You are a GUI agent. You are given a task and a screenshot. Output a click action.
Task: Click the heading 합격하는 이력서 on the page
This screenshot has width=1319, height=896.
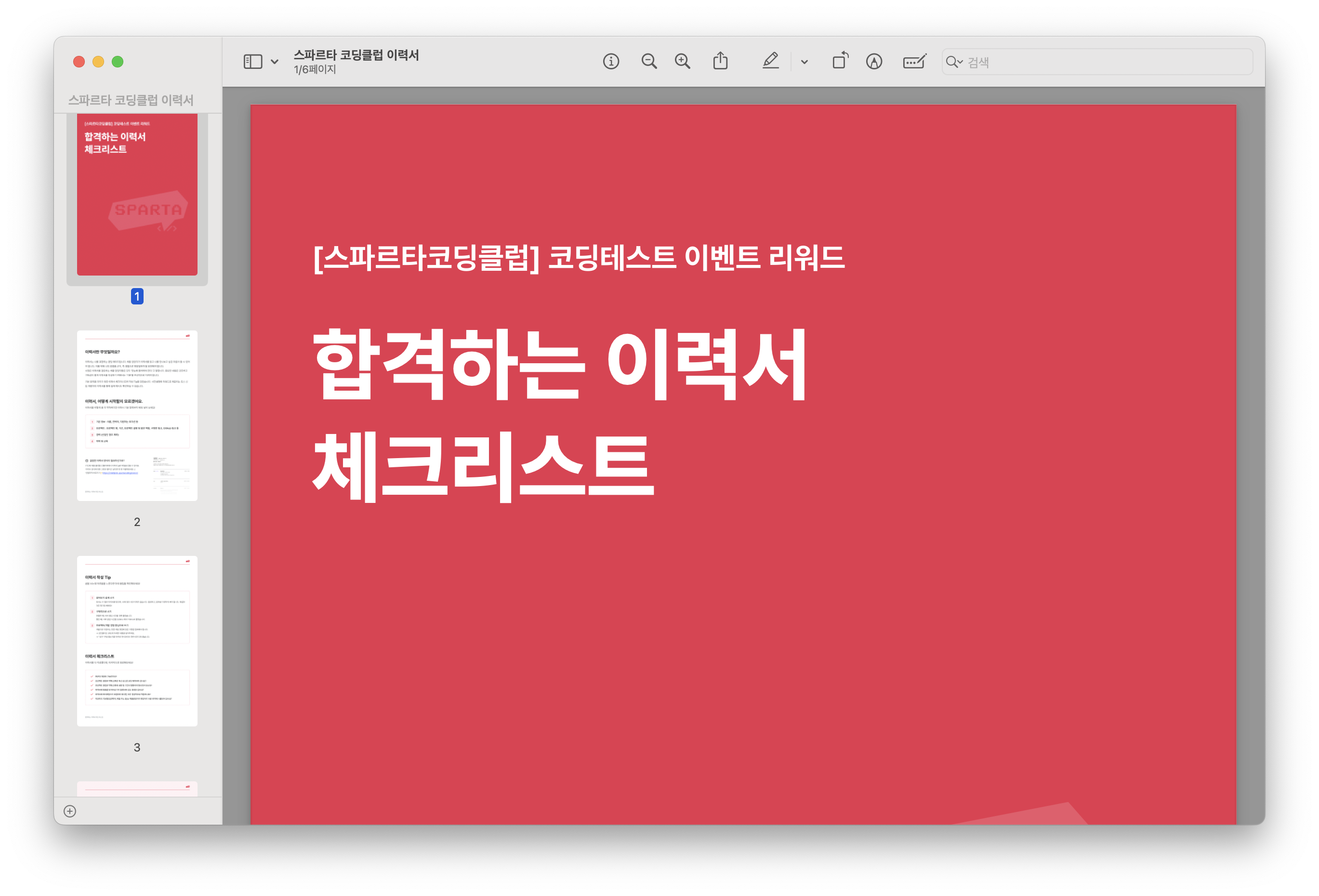(x=560, y=364)
